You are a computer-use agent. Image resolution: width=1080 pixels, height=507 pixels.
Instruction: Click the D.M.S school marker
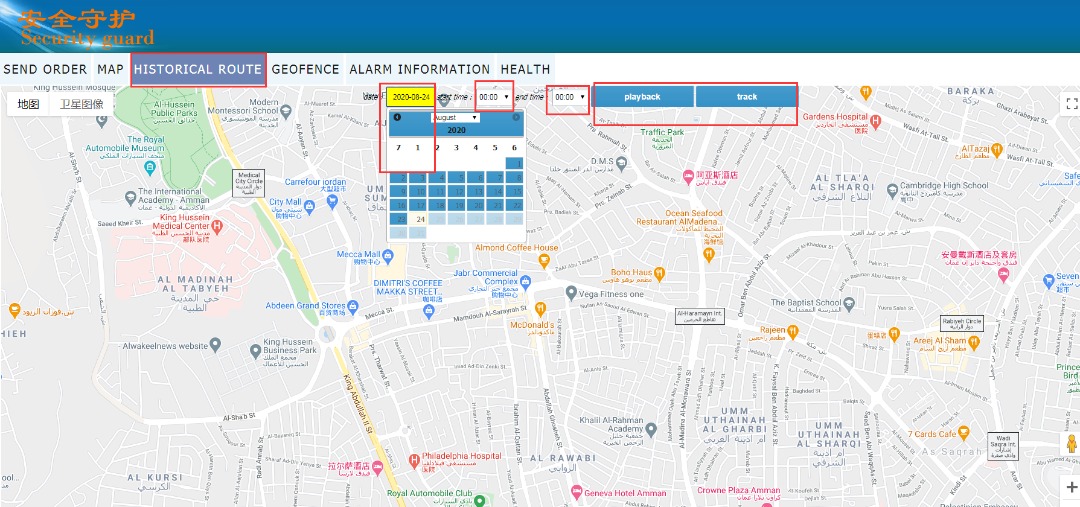pos(622,163)
